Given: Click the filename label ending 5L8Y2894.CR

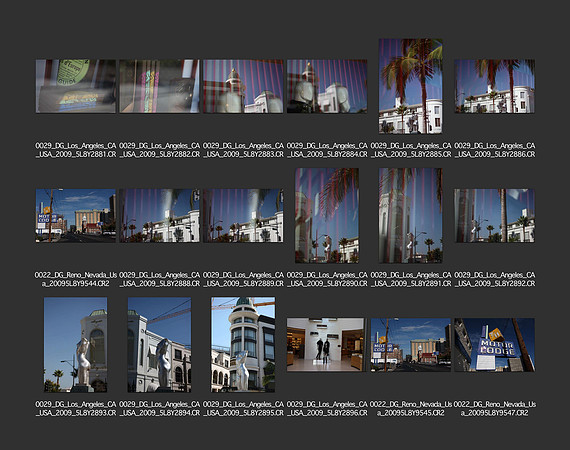Looking at the screenshot, I should tap(160, 409).
